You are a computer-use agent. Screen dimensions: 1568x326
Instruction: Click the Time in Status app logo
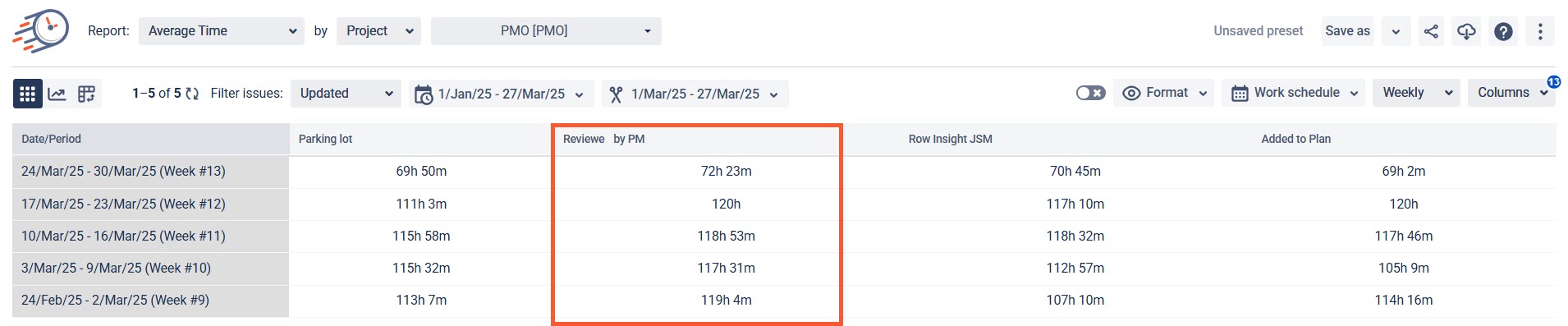41,31
